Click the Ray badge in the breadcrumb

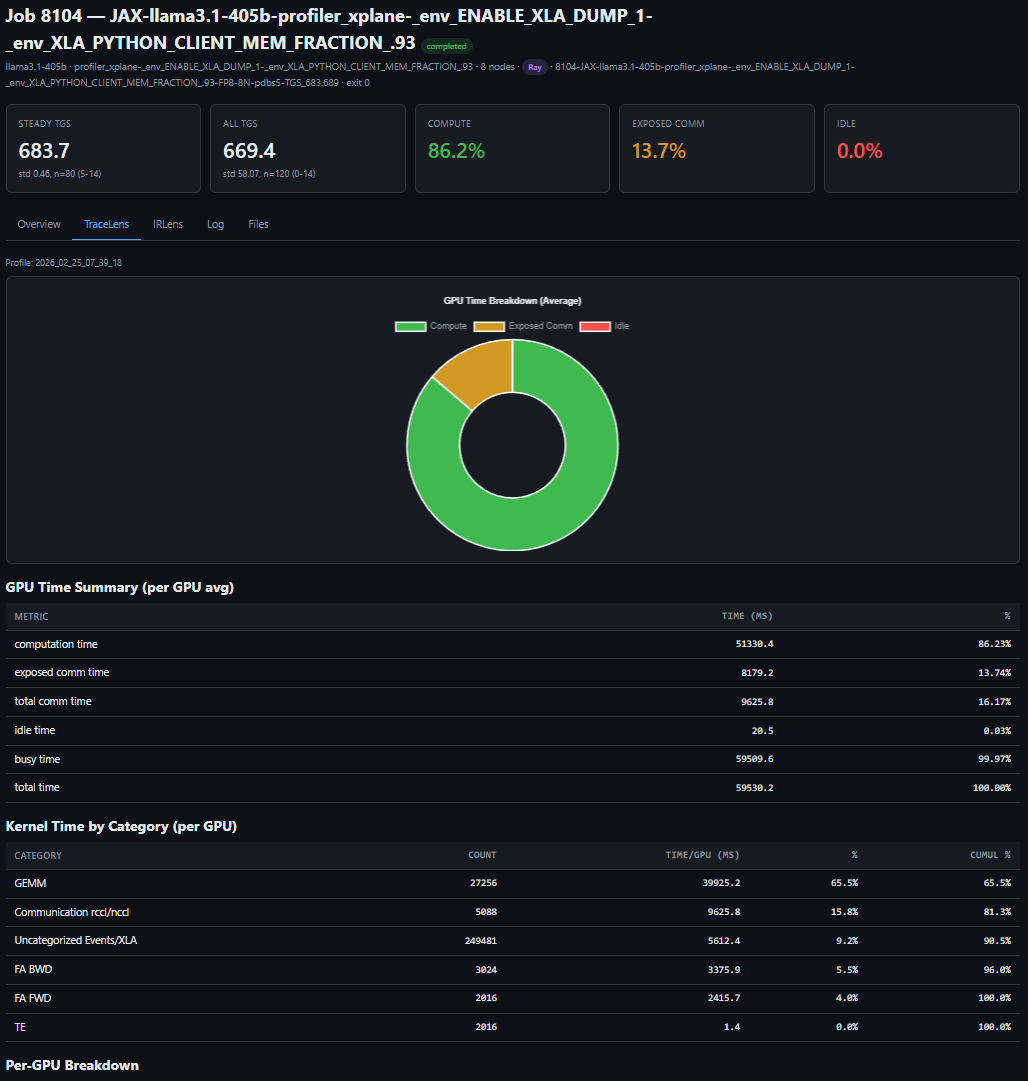[x=535, y=67]
